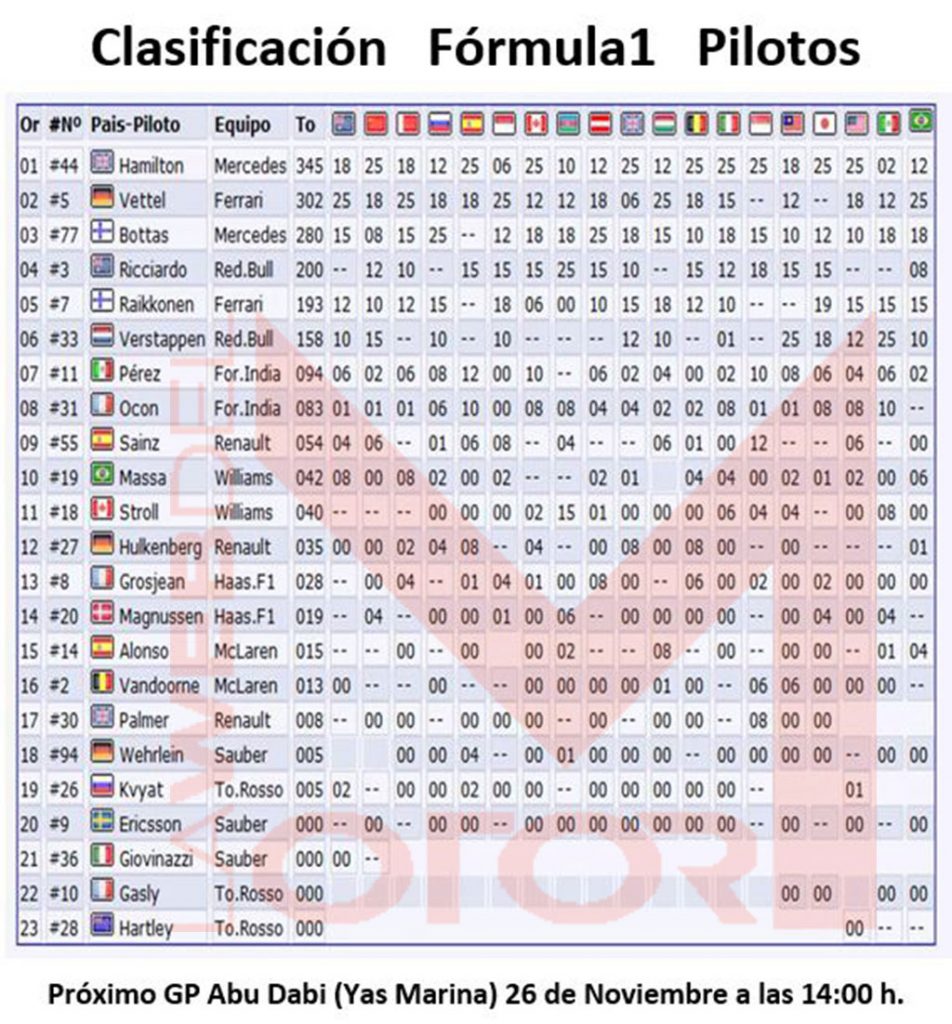952x1024 pixels.
Task: Click the Brazil flag in the header row
Action: click(919, 124)
